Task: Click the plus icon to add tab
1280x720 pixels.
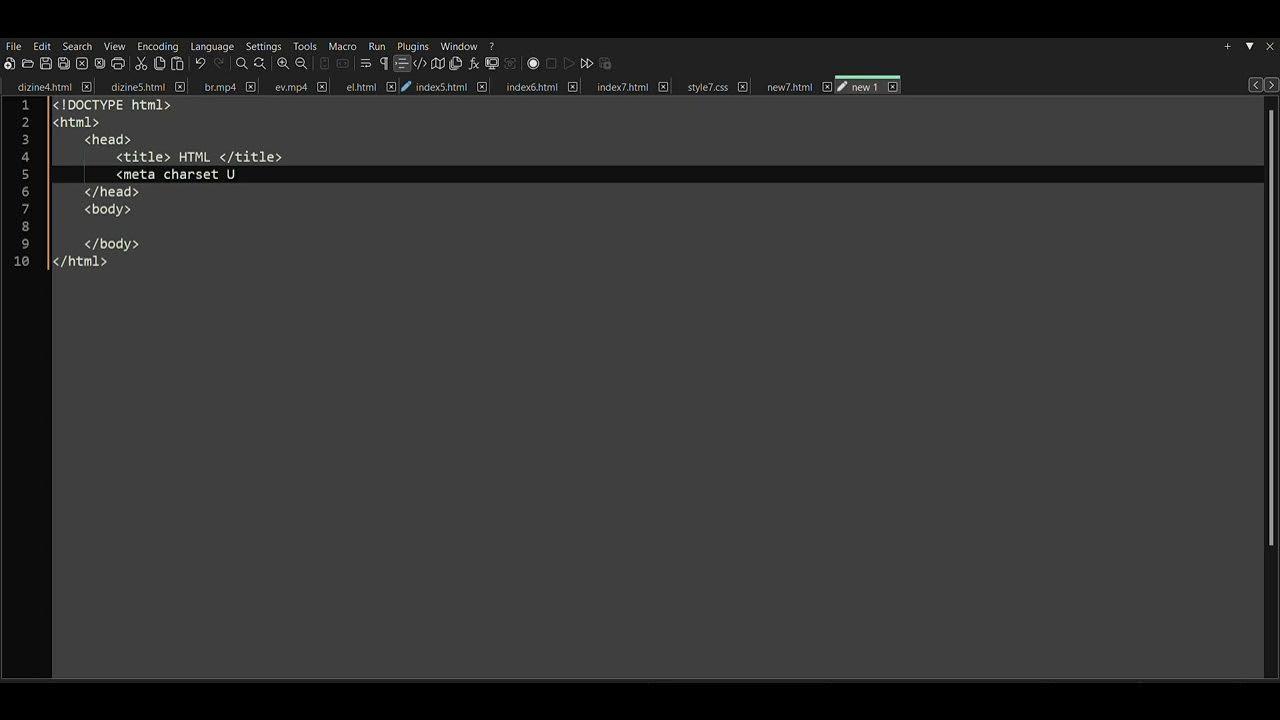Action: (x=1227, y=46)
